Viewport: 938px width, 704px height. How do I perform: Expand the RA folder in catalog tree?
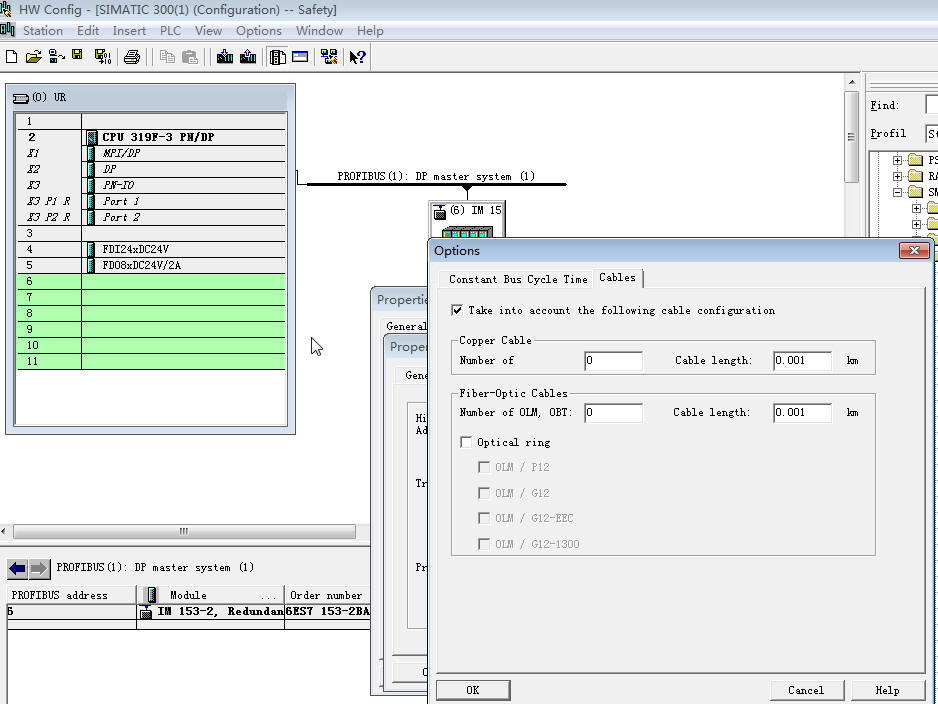[897, 176]
